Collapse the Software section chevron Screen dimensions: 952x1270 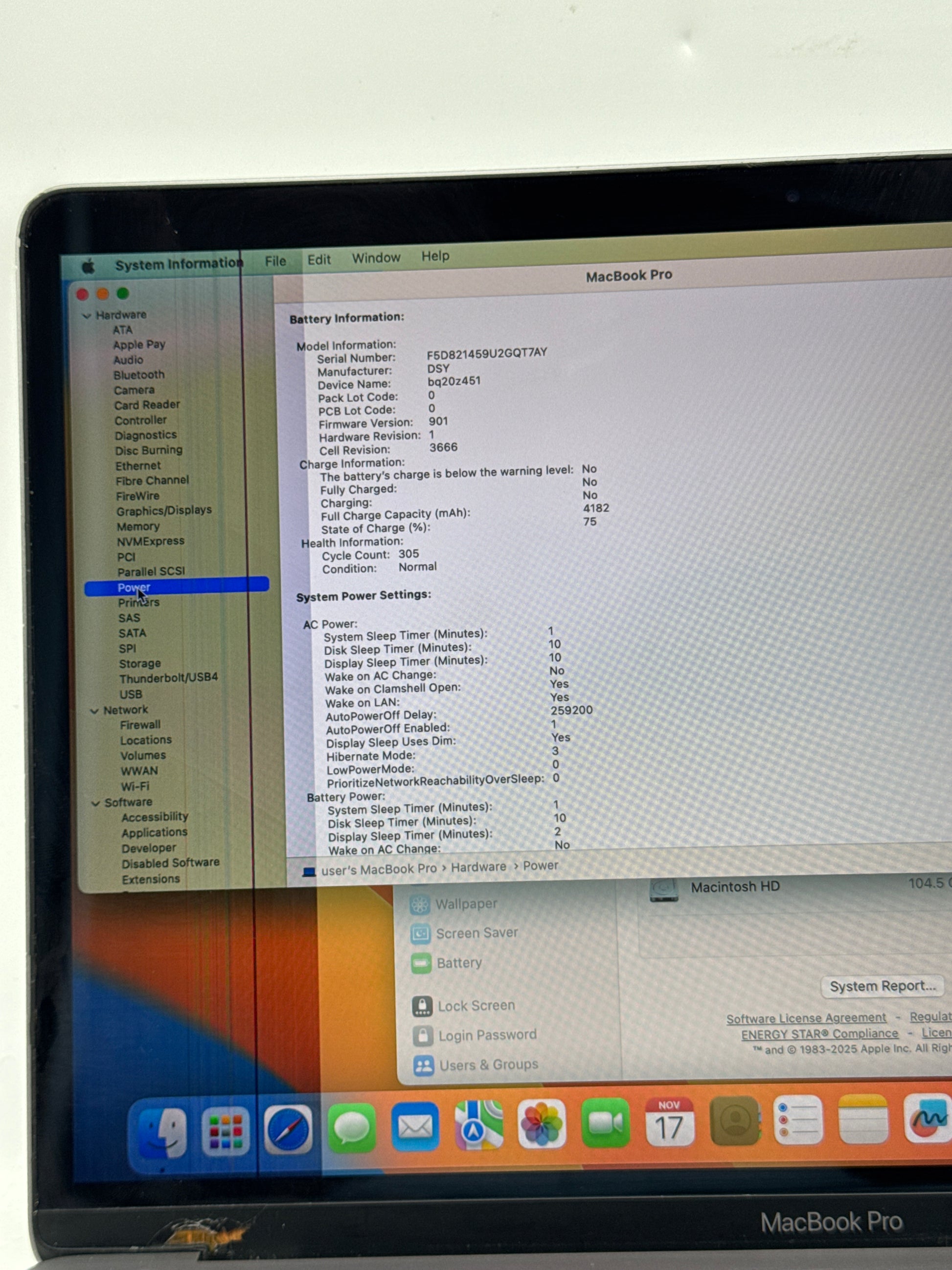click(96, 803)
